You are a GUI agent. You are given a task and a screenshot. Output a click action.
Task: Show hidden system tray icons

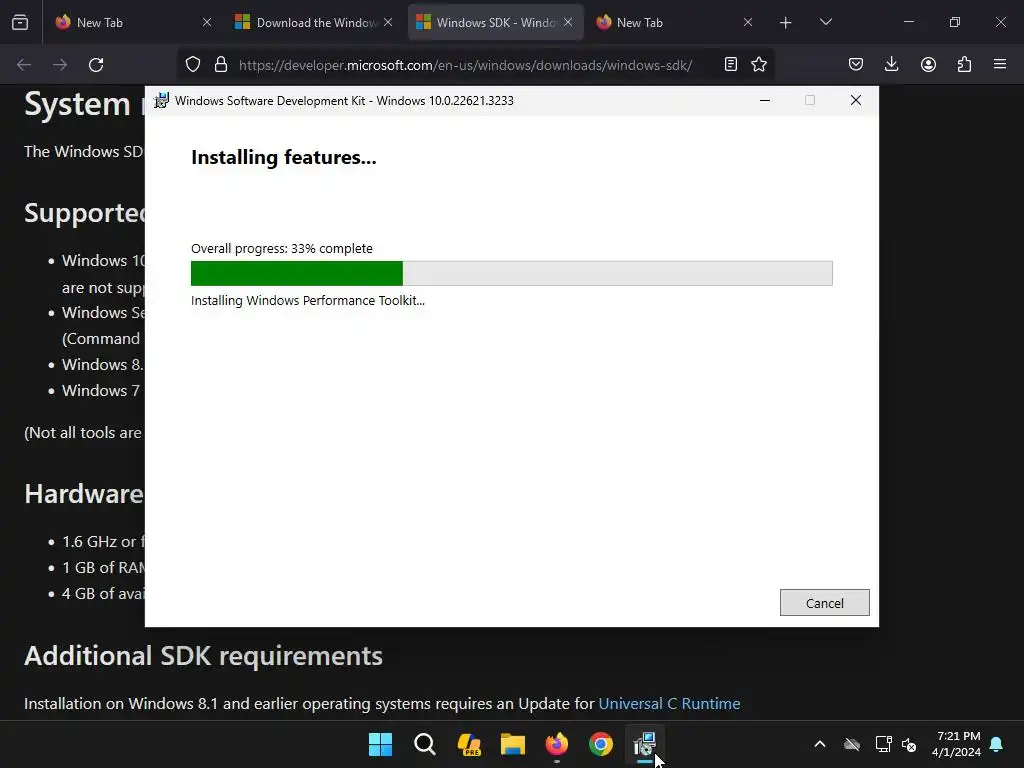pyautogui.click(x=820, y=744)
